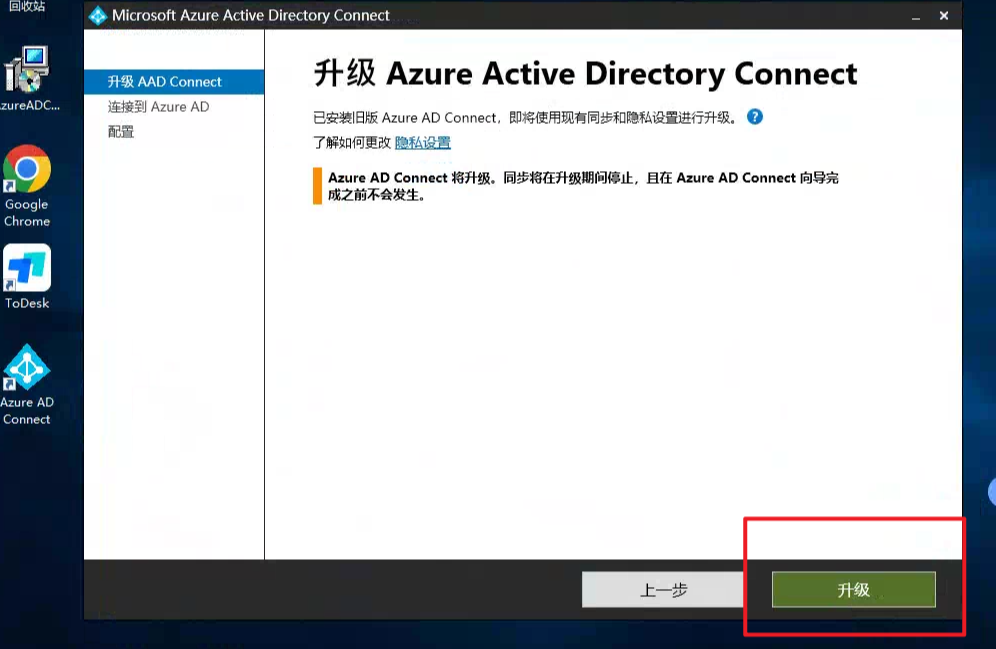This screenshot has width=996, height=649.
Task: Click the blue help question mark icon
Action: pos(755,116)
